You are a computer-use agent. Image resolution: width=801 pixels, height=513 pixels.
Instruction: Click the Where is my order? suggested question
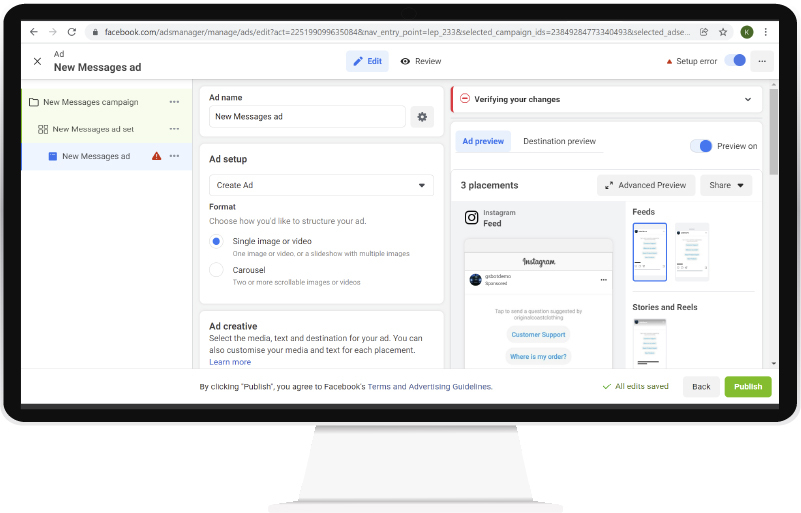click(x=538, y=357)
